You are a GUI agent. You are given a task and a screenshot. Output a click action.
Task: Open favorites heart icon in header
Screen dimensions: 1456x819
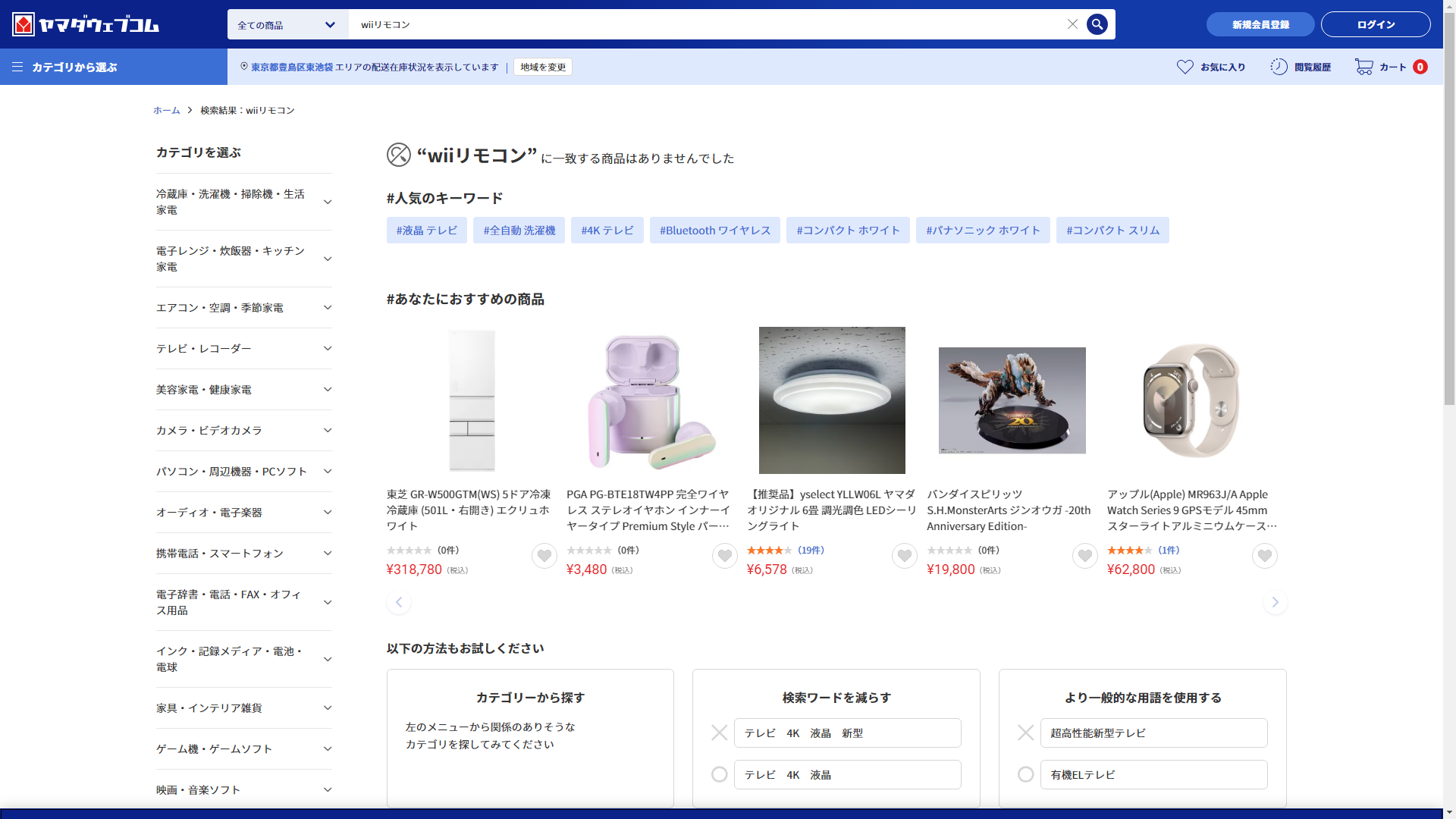point(1185,67)
